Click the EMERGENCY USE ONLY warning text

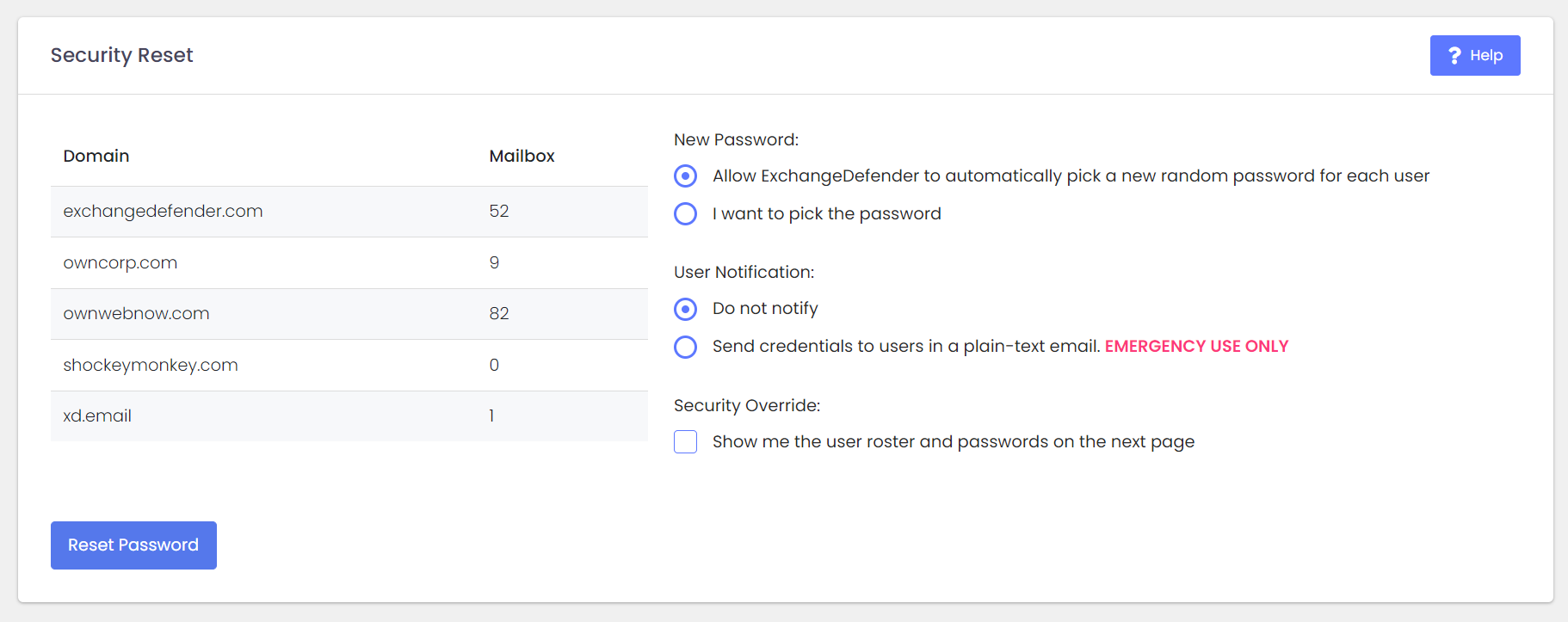1196,347
